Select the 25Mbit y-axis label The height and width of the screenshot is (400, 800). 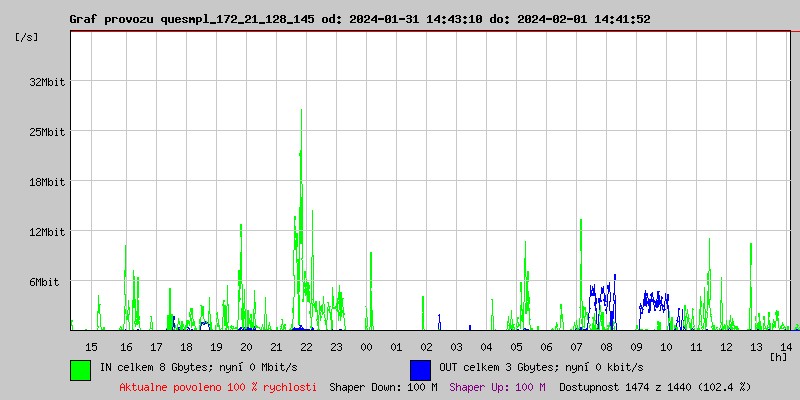pyautogui.click(x=47, y=132)
